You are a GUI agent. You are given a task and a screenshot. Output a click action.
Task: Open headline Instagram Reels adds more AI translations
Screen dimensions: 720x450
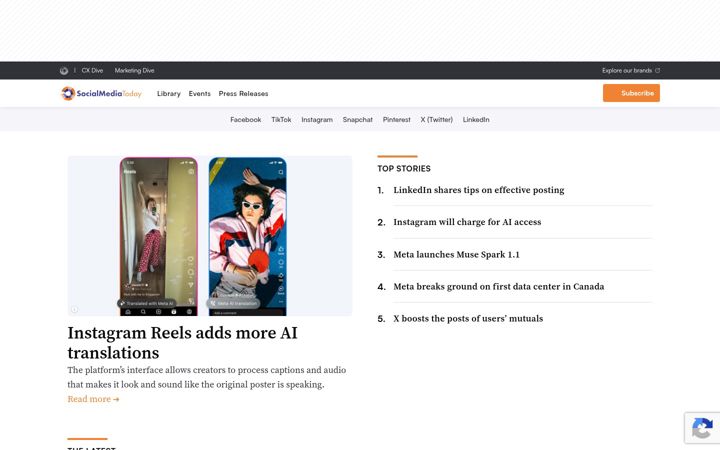point(182,343)
